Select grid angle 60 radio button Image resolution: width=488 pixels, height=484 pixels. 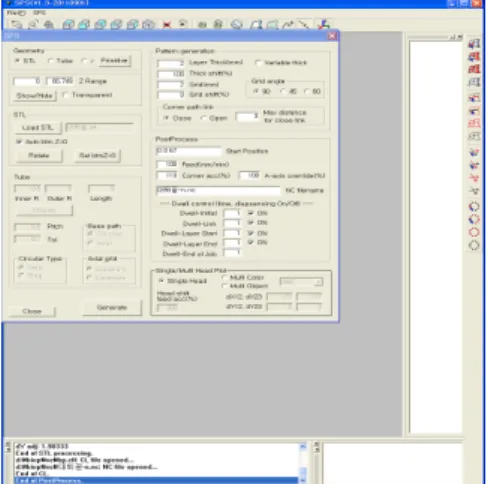coord(306,91)
